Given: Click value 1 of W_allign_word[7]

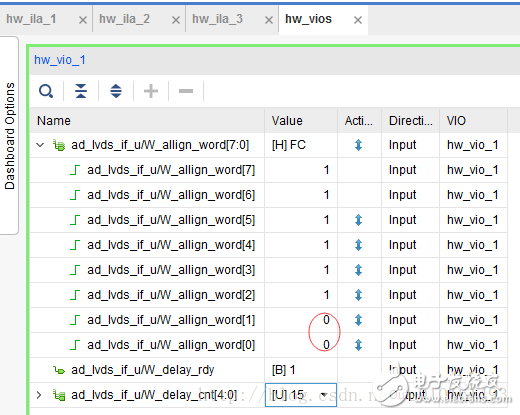Looking at the screenshot, I should coord(326,170).
